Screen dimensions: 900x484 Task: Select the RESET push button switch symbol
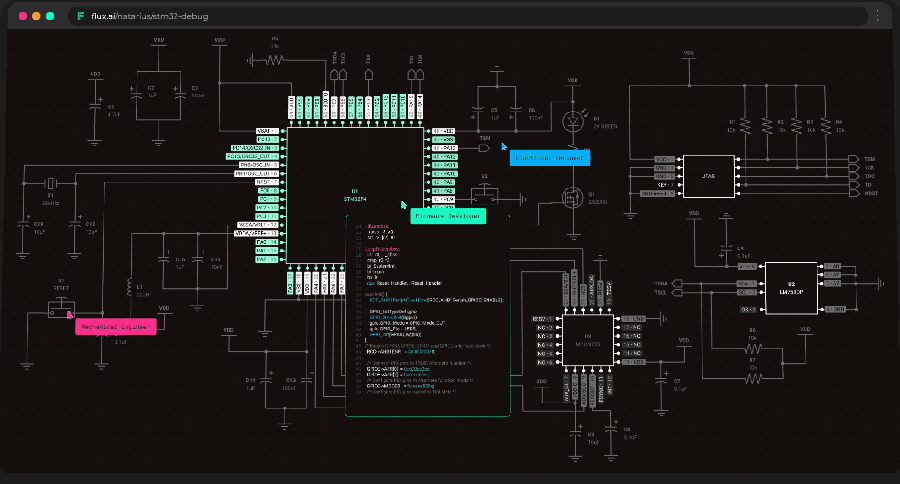(x=61, y=307)
